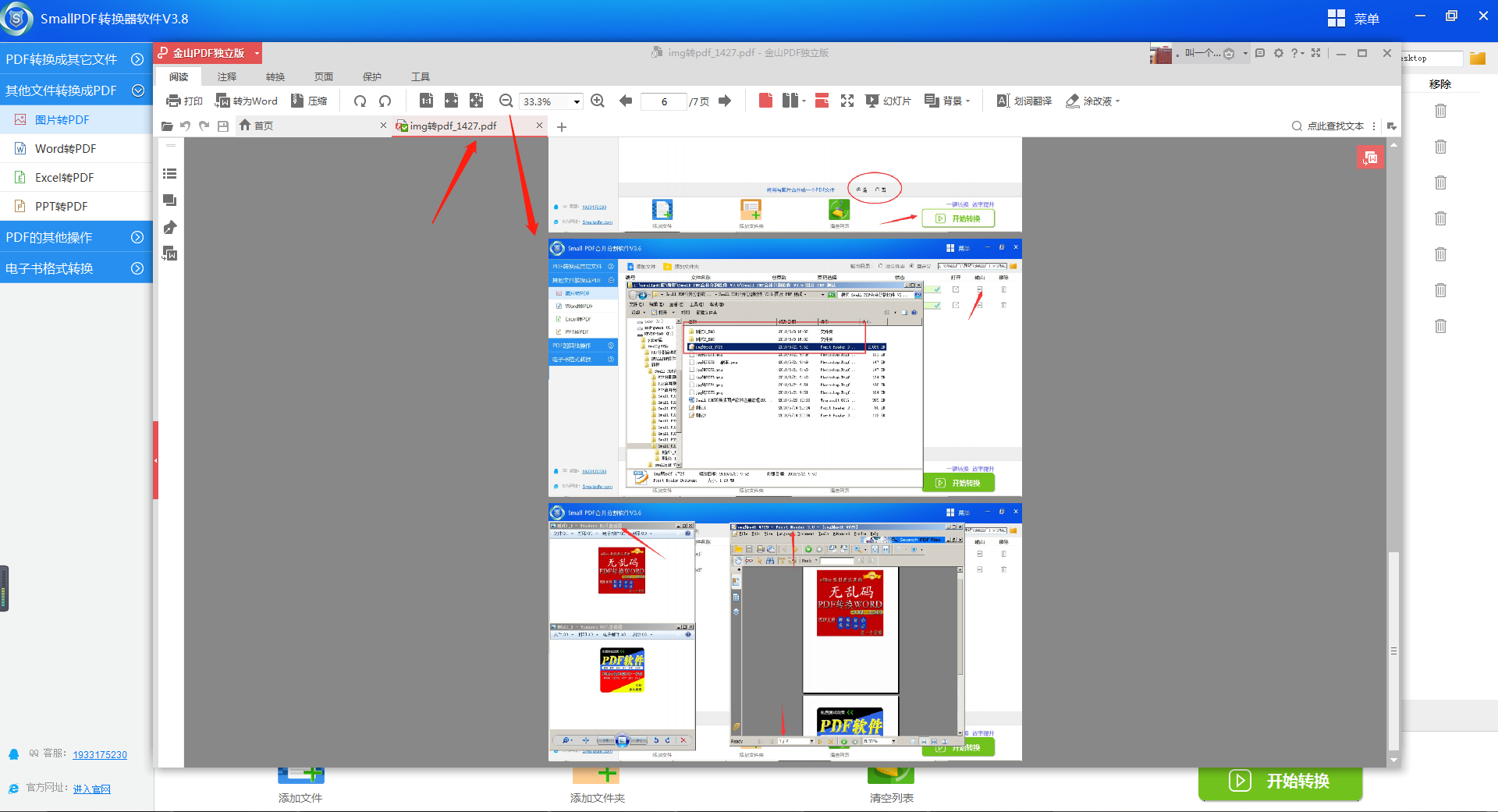
Task: Print the PDF with 打印
Action: pos(184,101)
